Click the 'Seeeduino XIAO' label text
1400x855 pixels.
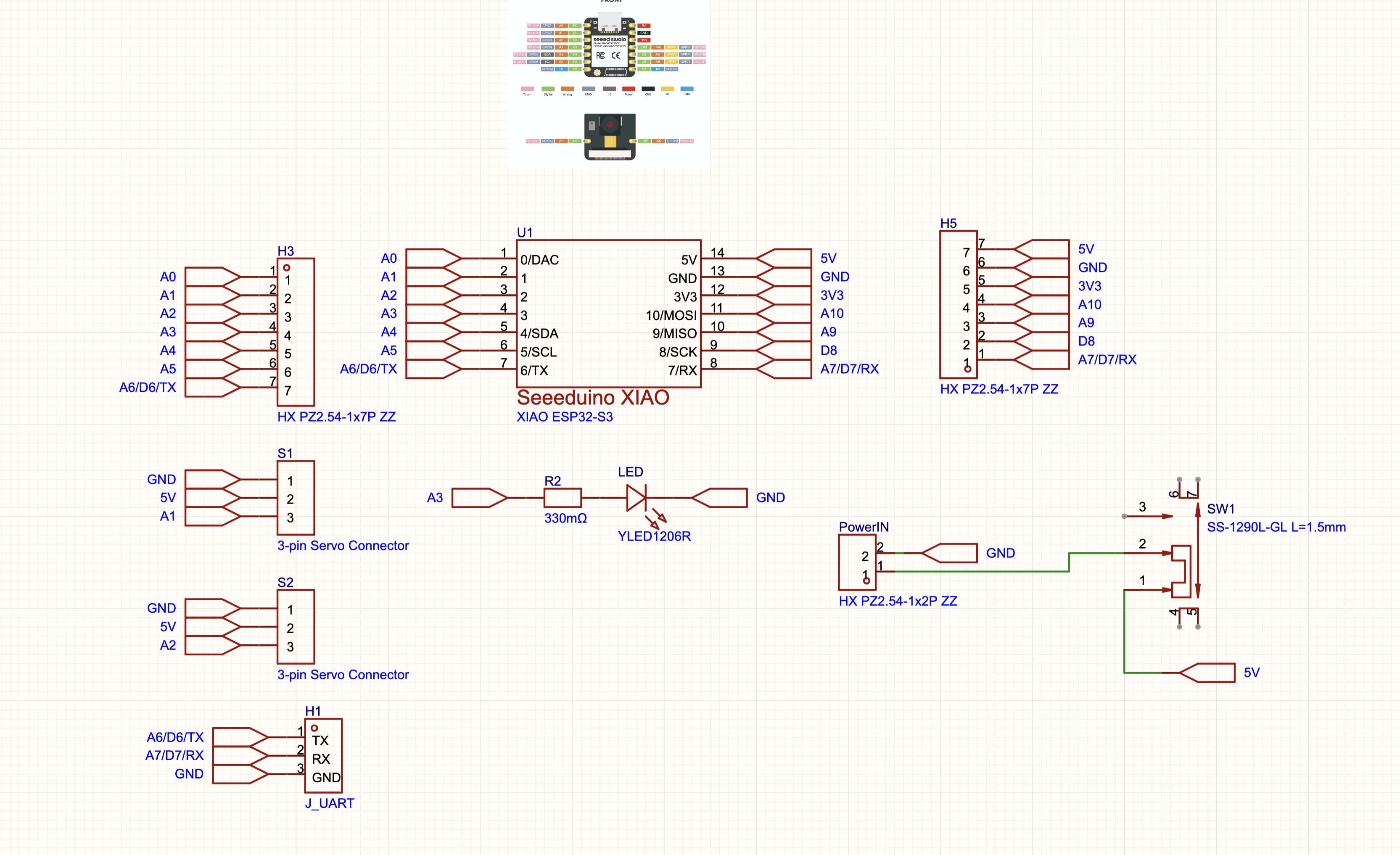coord(593,397)
